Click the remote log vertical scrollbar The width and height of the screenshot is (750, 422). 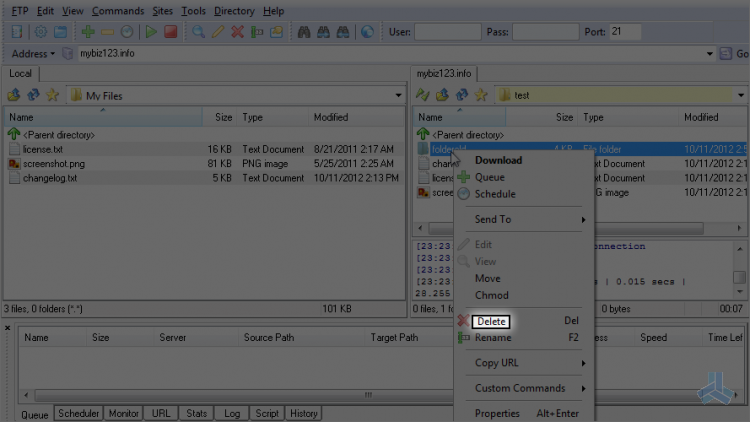(x=739, y=270)
